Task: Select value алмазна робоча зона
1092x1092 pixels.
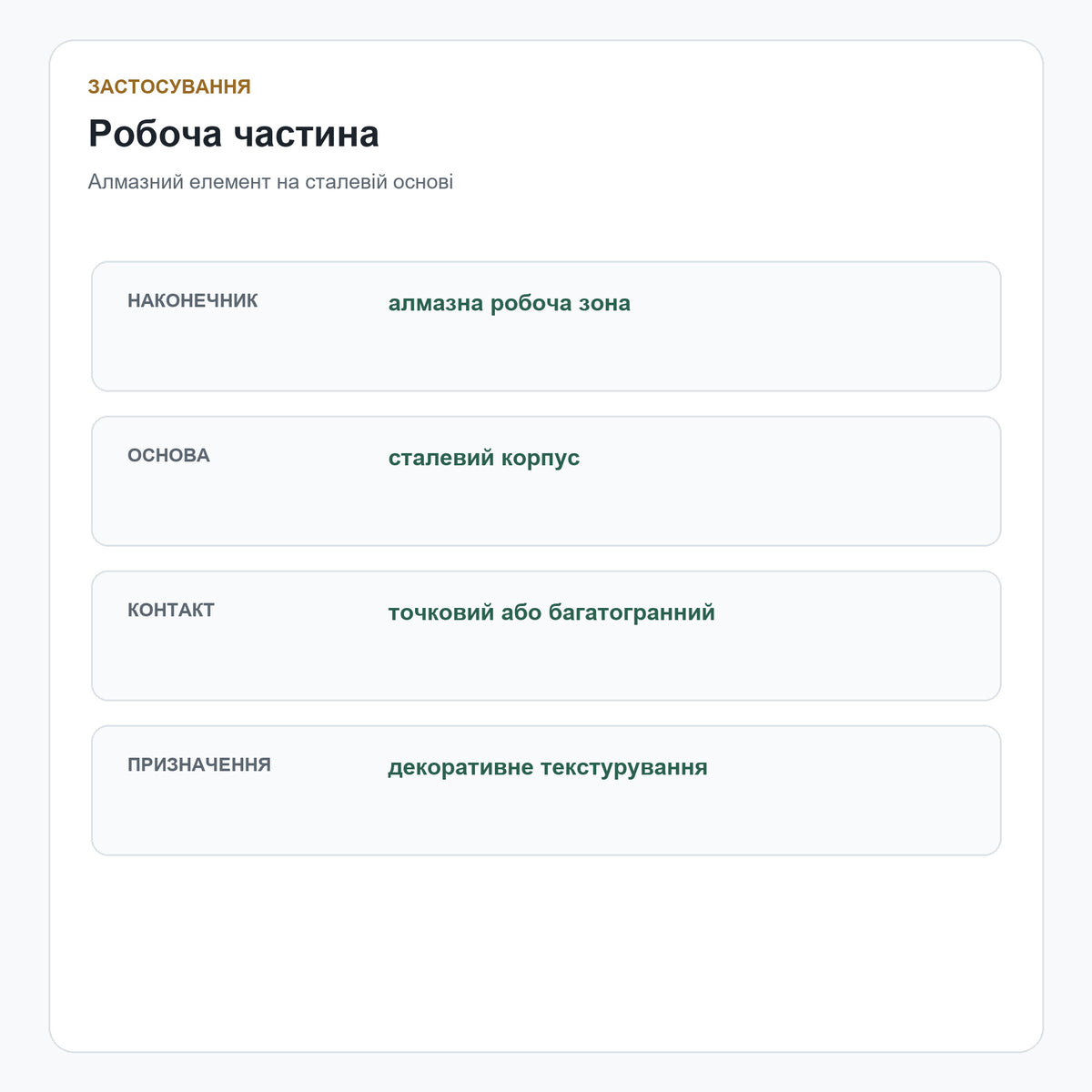Action: click(x=510, y=303)
